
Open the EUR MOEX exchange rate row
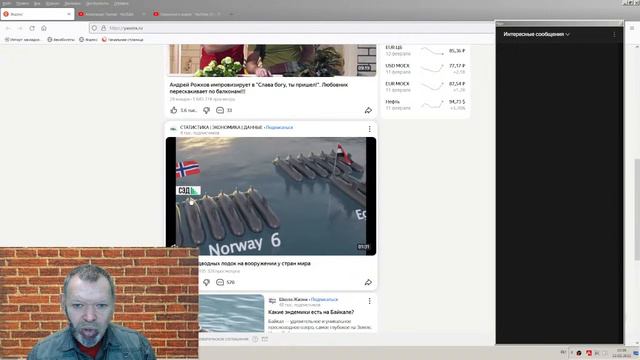(425, 87)
